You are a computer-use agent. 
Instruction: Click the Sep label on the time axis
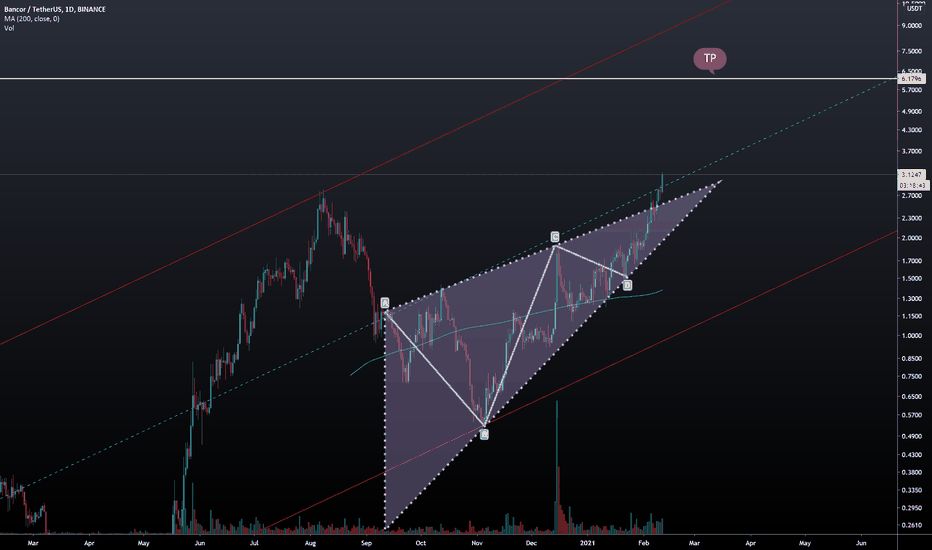(366, 543)
